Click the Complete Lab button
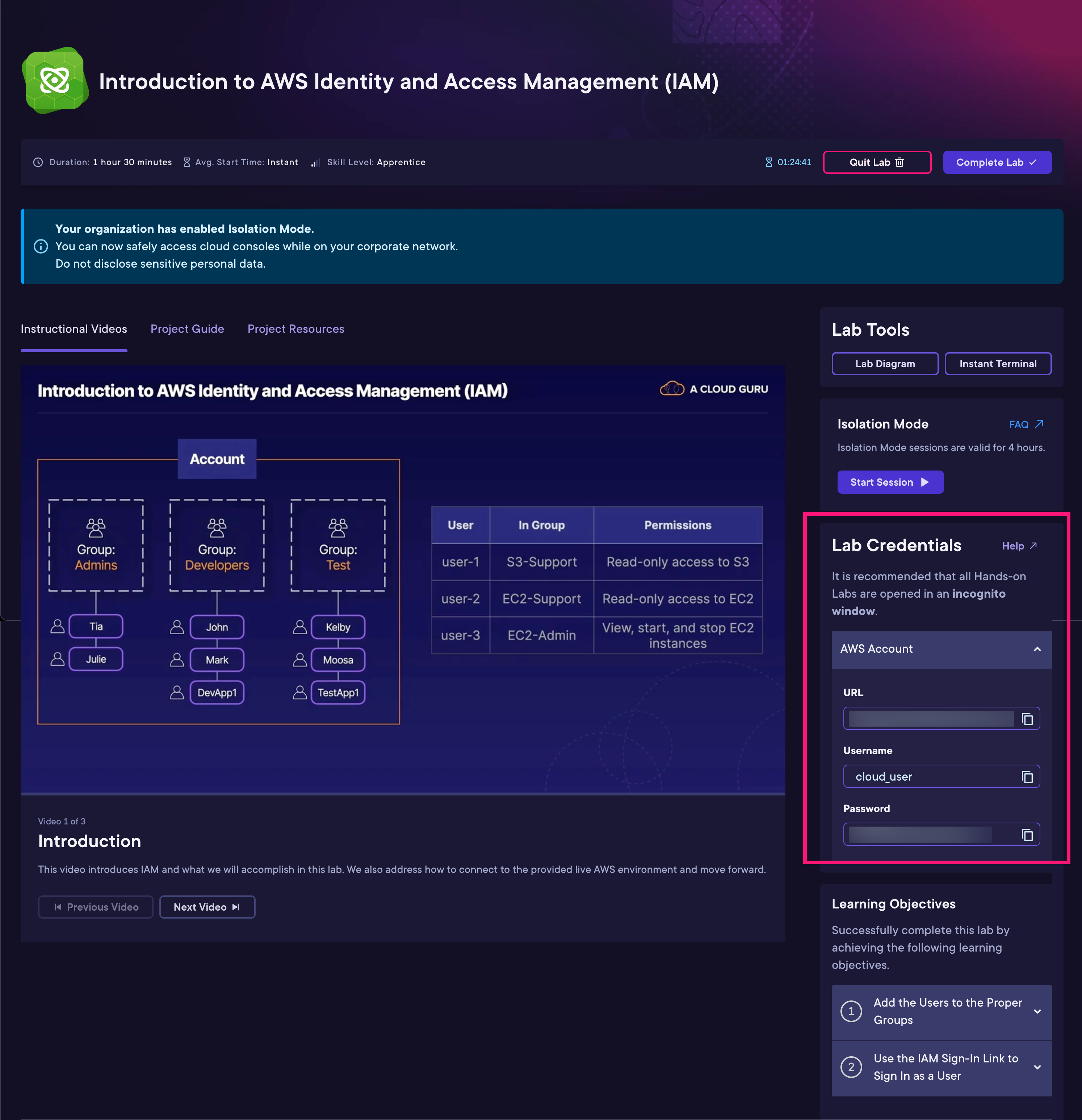 pyautogui.click(x=996, y=162)
